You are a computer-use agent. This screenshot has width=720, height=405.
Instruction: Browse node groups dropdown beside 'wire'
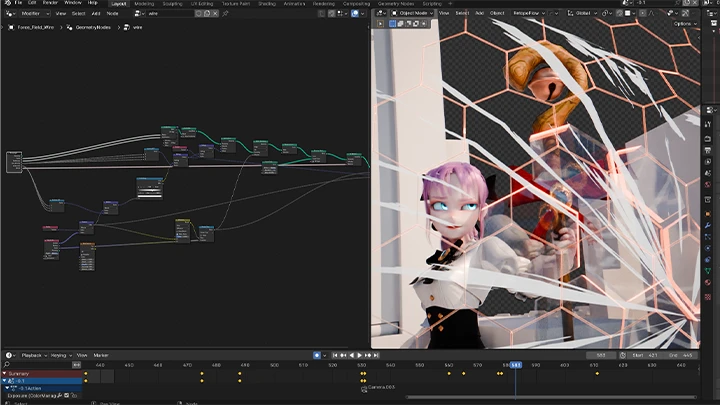139,14
